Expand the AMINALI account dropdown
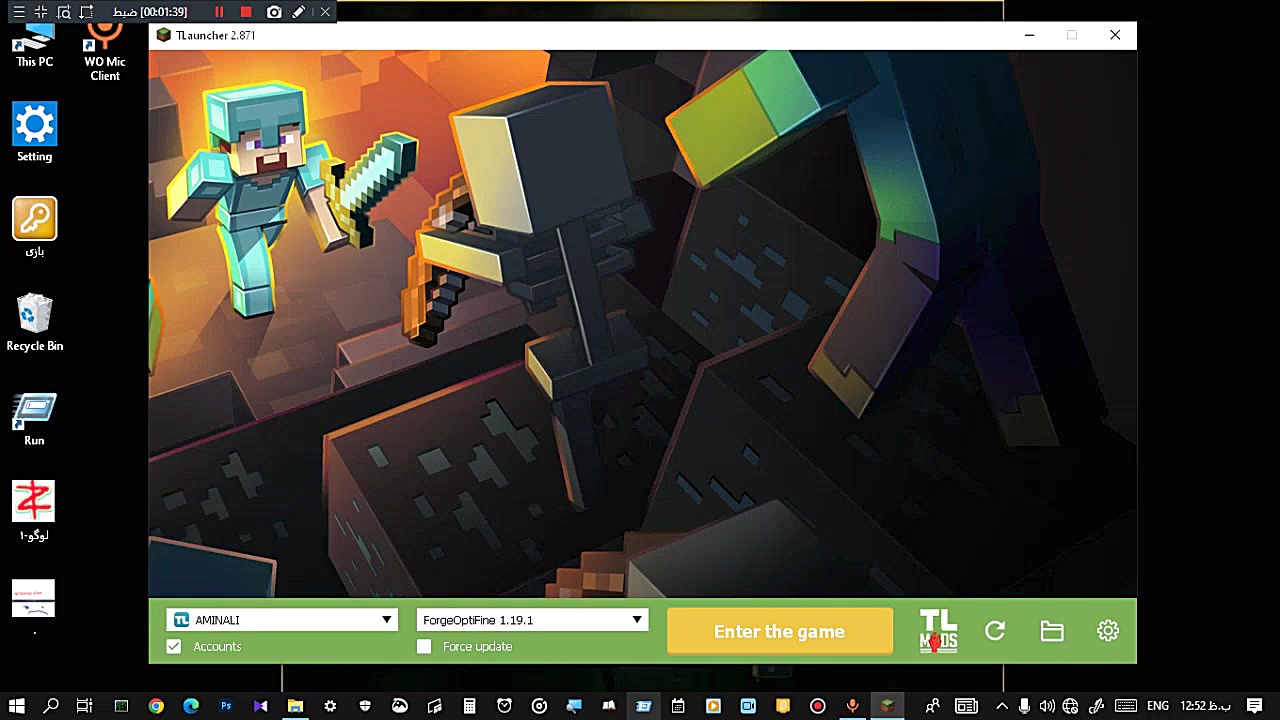Image resolution: width=1280 pixels, height=720 pixels. click(386, 620)
